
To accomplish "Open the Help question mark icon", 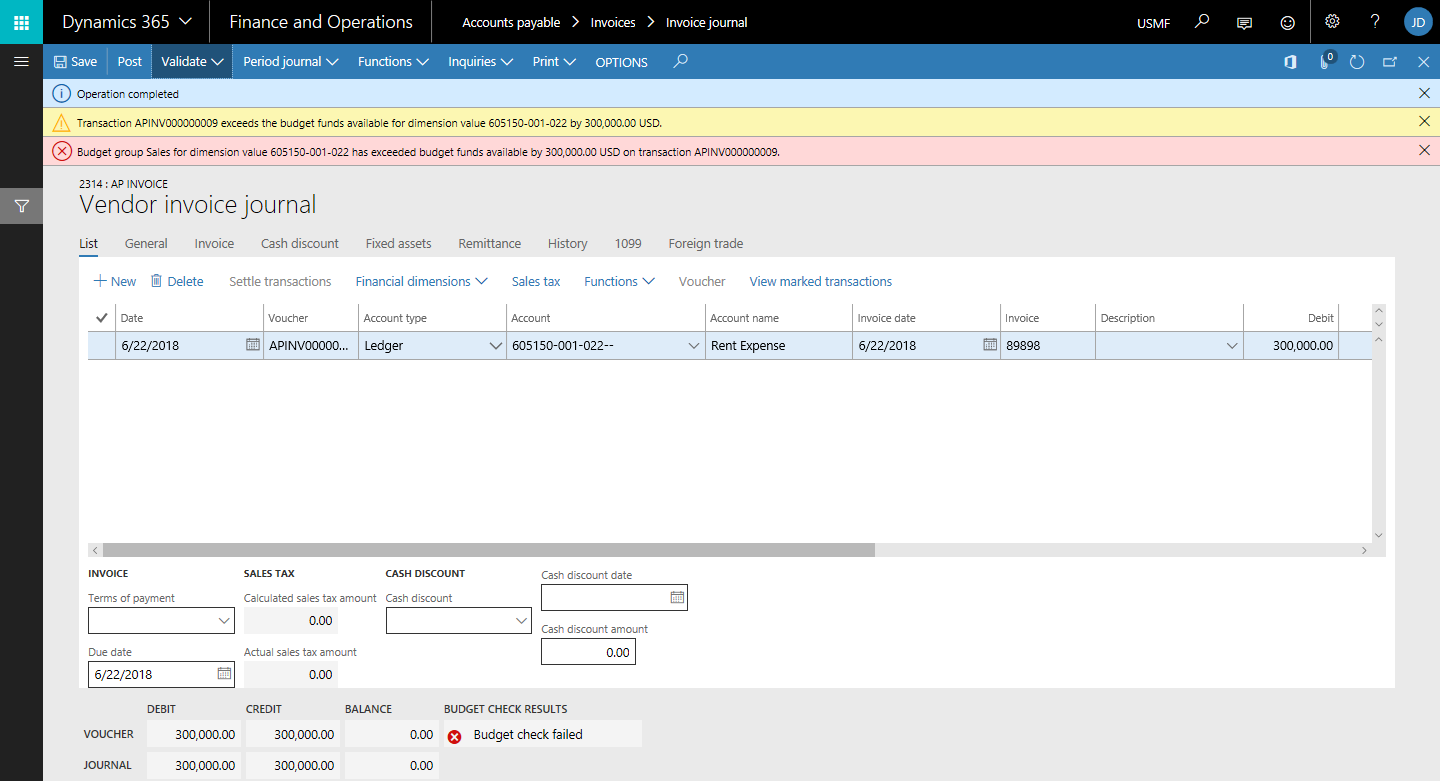I will click(1375, 22).
